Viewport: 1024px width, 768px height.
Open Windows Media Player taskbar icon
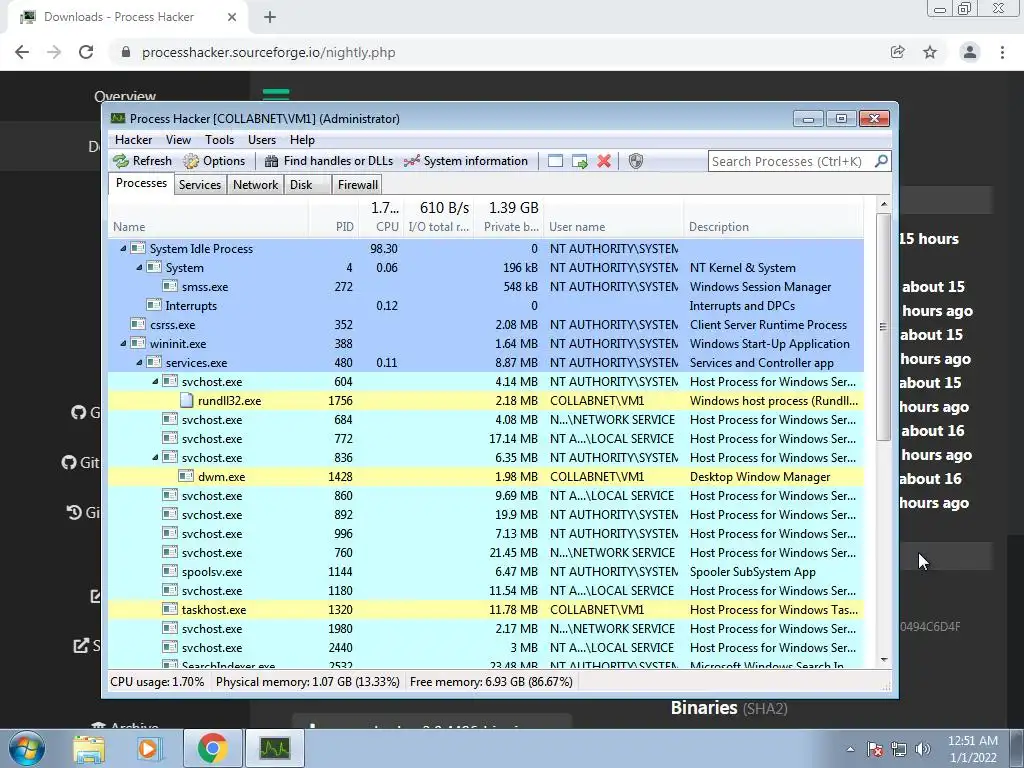tap(149, 748)
